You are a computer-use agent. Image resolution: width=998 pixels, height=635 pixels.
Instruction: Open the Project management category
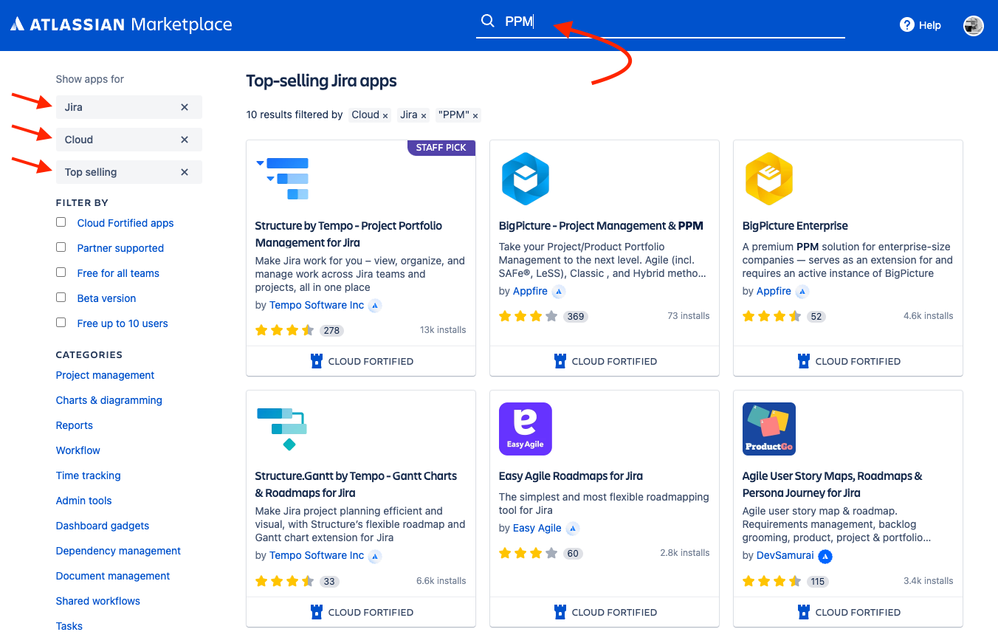click(105, 375)
